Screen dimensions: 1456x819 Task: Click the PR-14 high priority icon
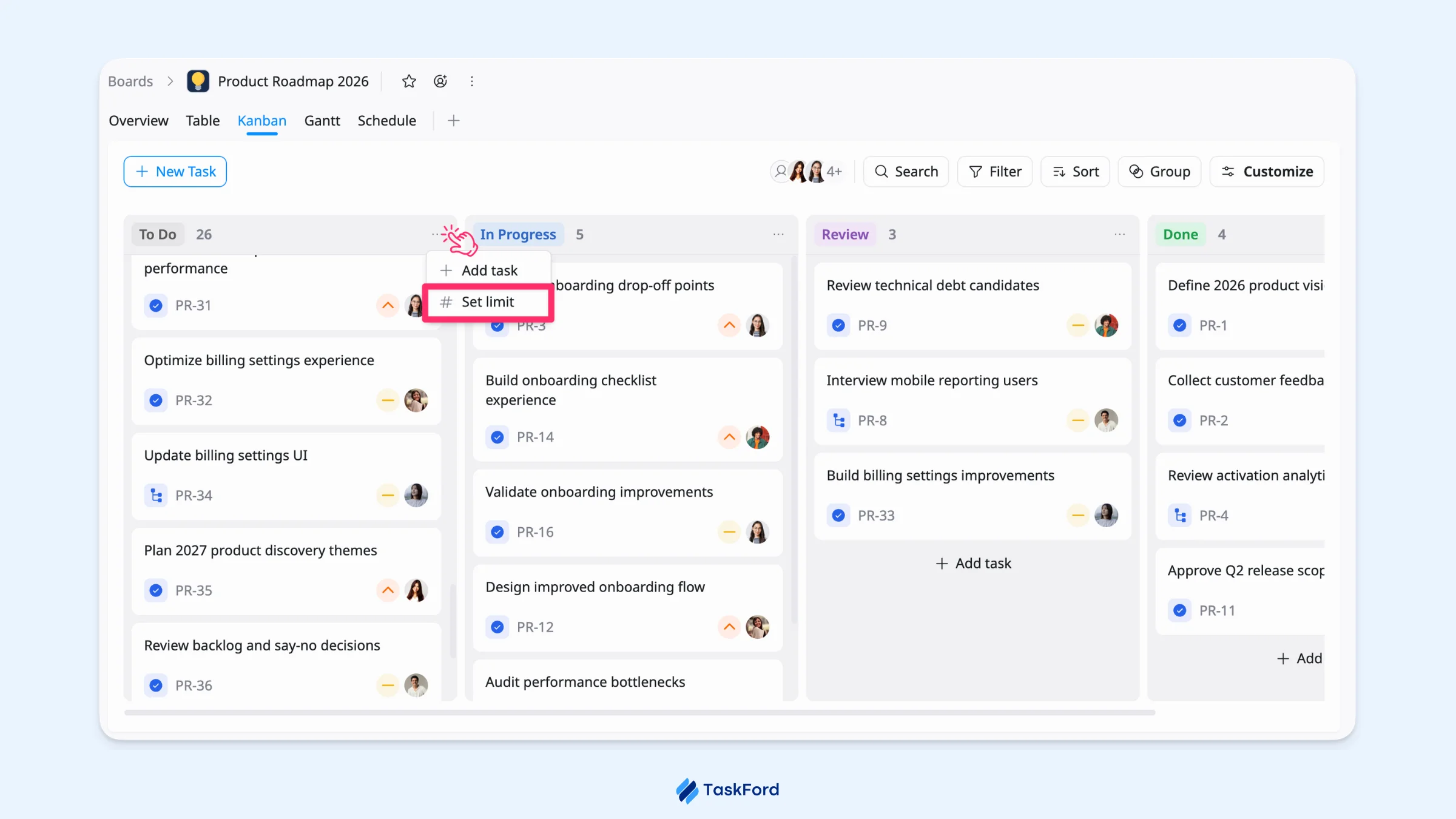pos(729,437)
